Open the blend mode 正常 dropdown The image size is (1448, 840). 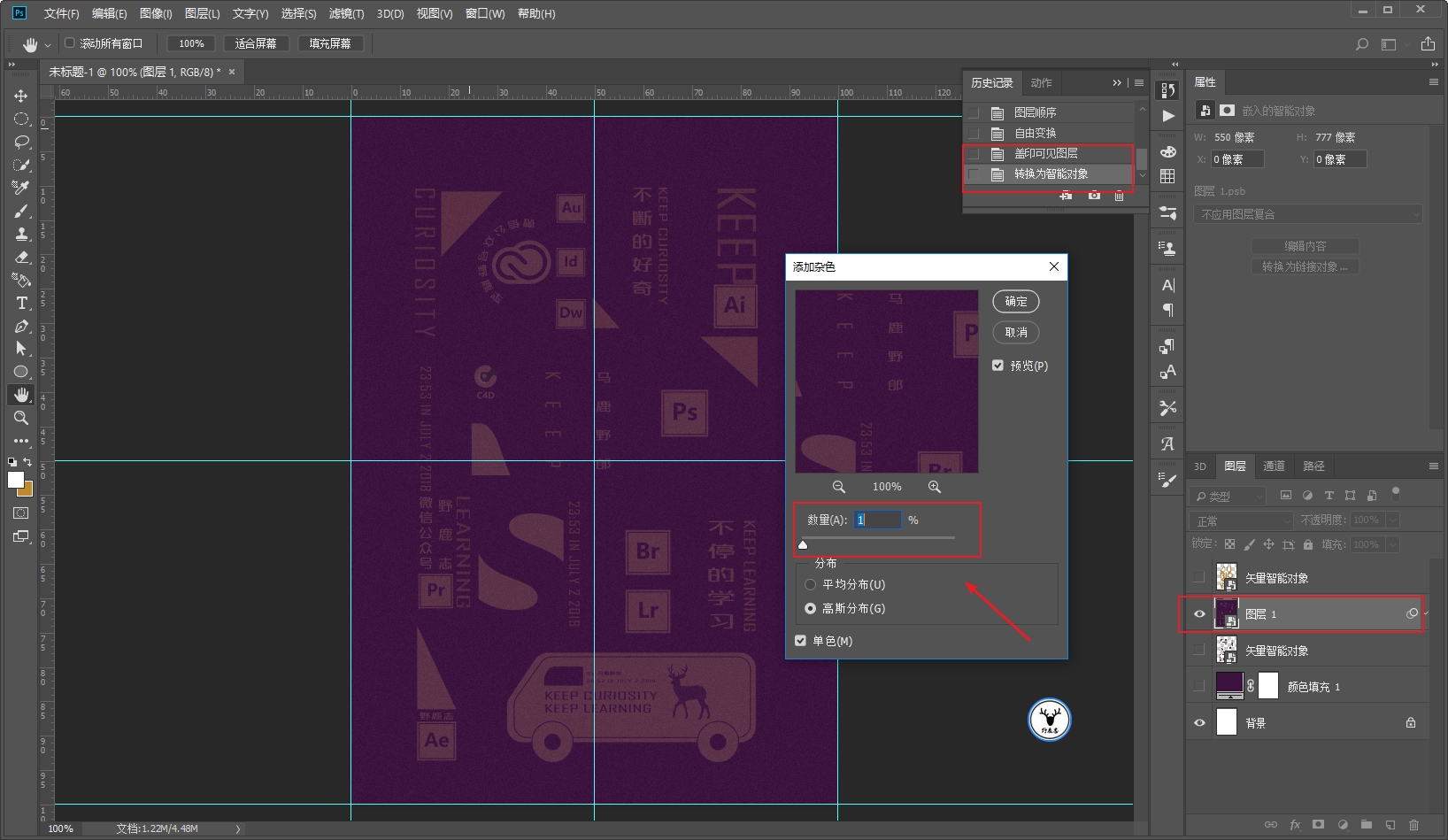tap(1243, 520)
